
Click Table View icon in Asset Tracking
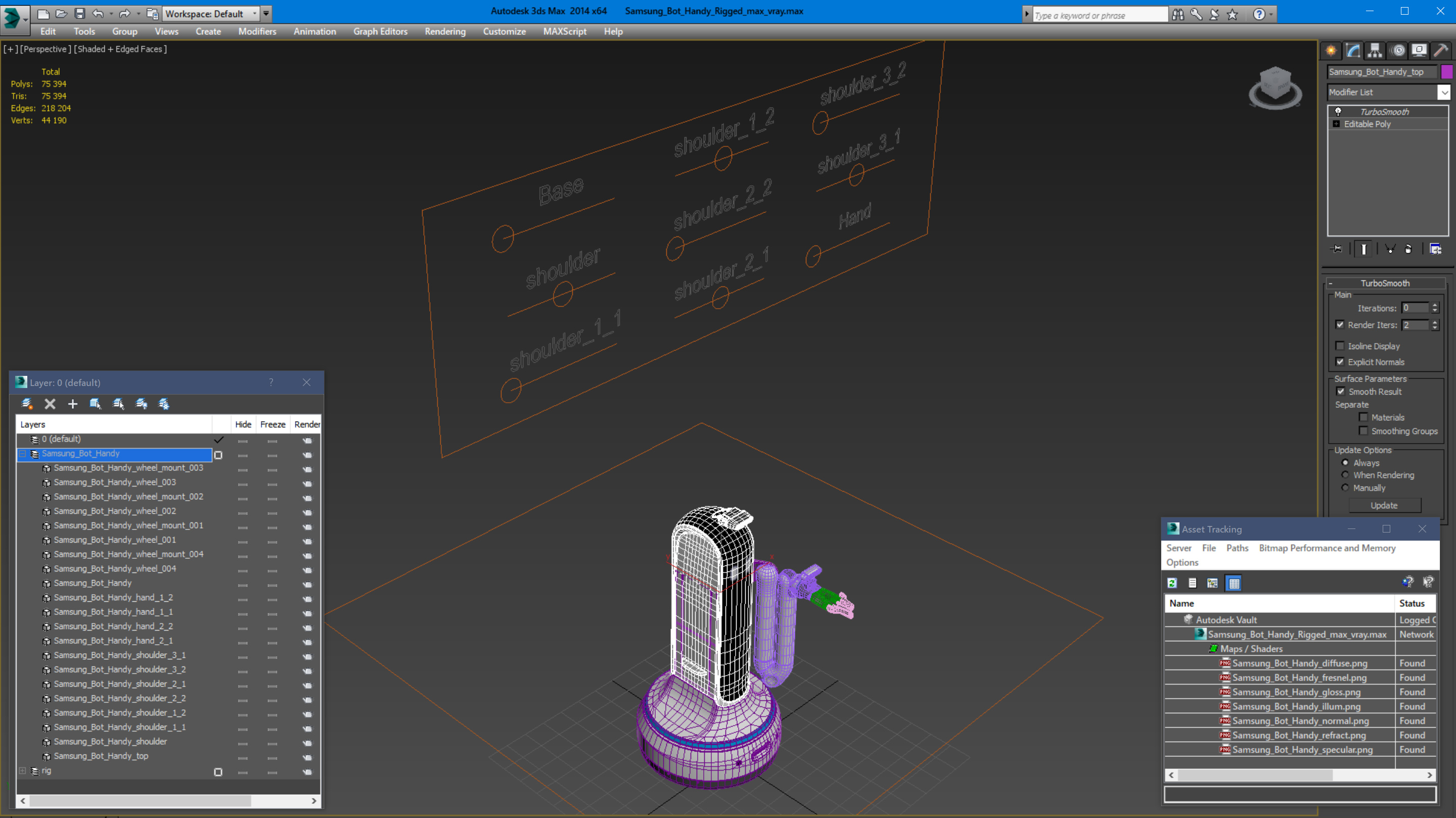(1234, 583)
